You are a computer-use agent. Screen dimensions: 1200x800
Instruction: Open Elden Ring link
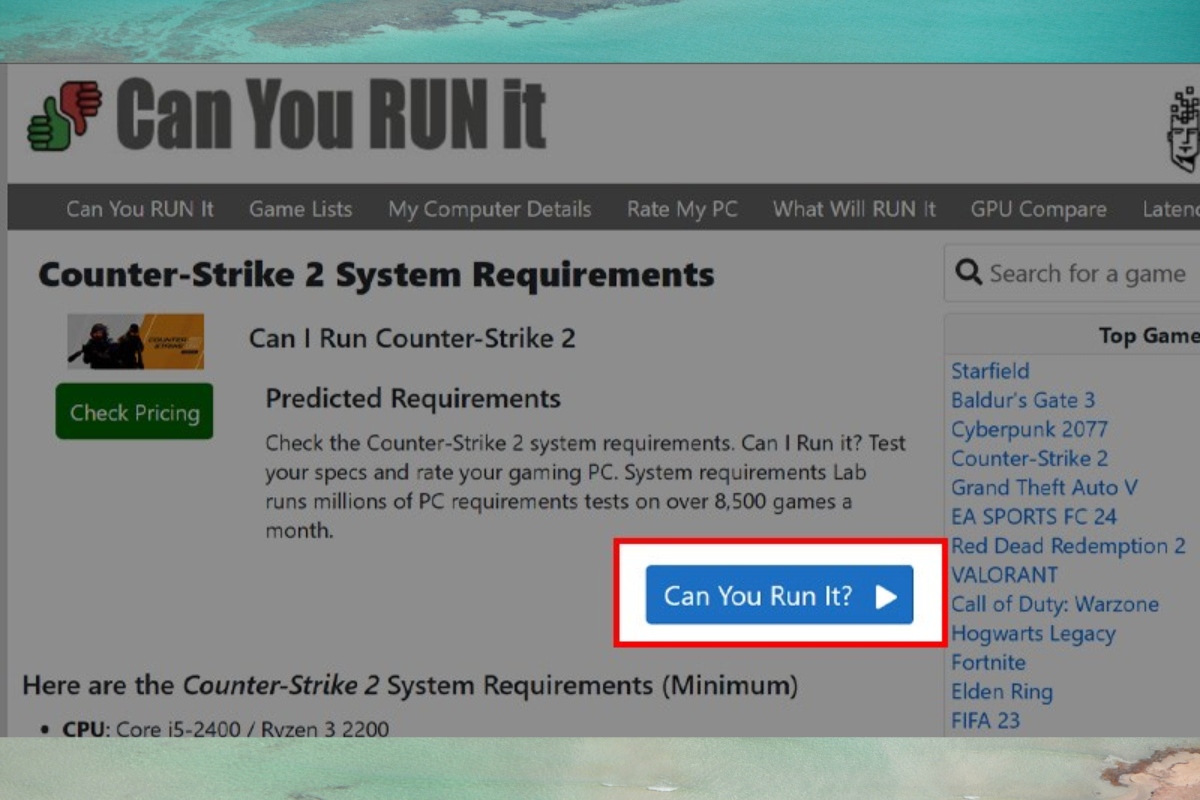coord(1002,691)
